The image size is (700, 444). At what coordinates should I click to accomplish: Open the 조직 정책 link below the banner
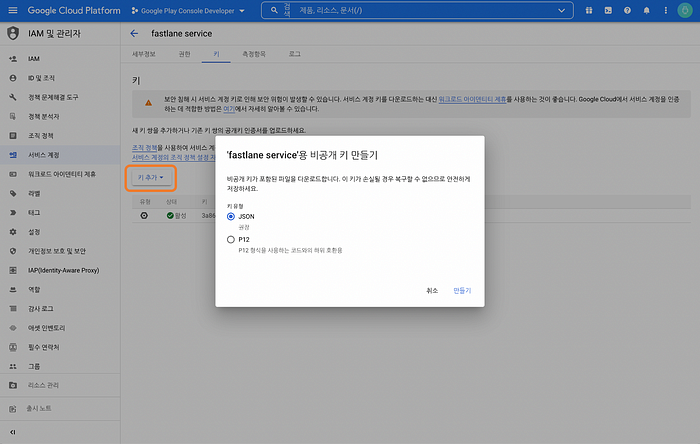[144, 148]
